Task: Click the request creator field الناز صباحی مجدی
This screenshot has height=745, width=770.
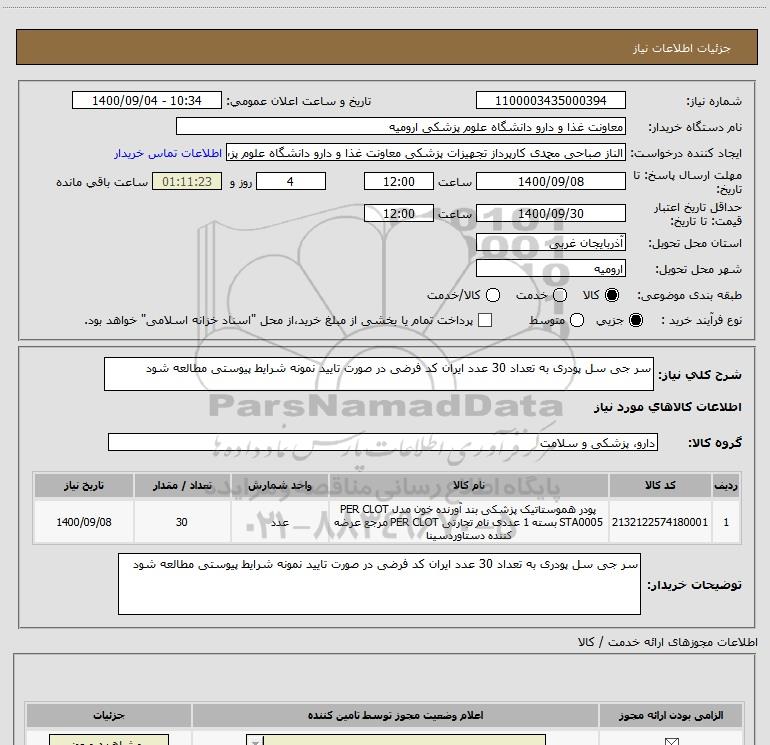Action: 426,153
